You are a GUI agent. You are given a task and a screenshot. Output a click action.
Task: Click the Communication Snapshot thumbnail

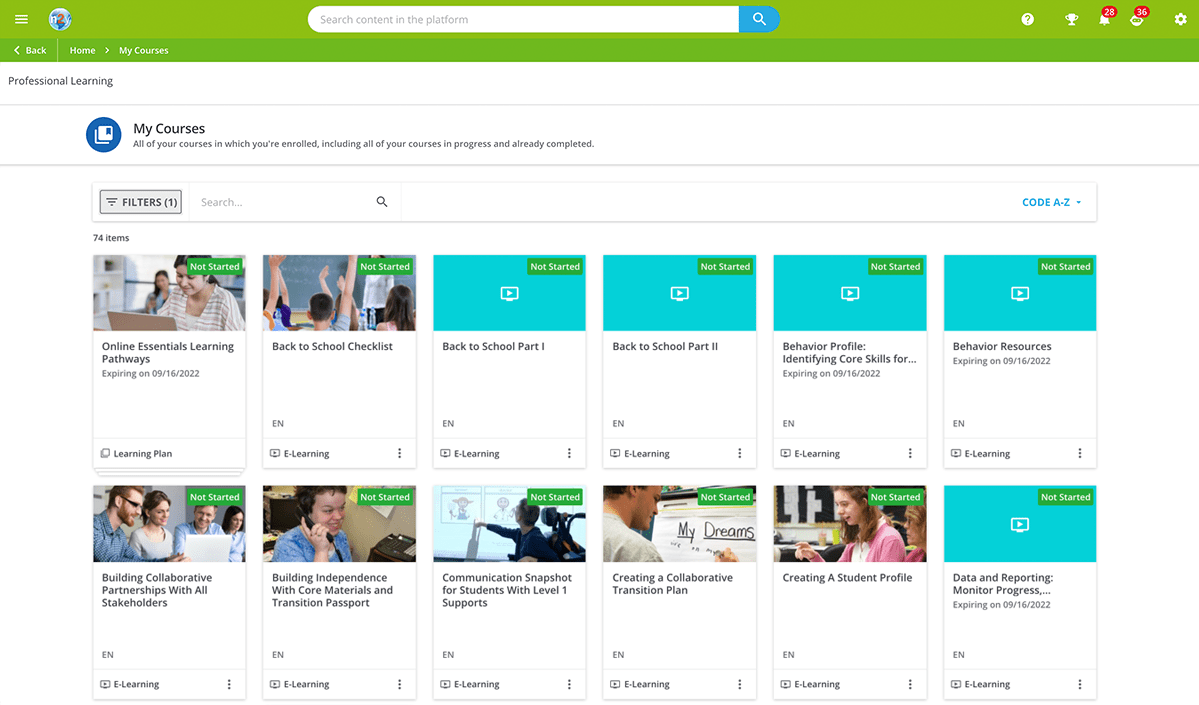coord(509,524)
